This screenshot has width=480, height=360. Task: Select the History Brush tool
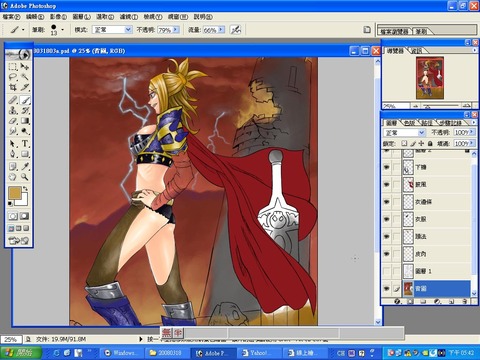(25, 110)
